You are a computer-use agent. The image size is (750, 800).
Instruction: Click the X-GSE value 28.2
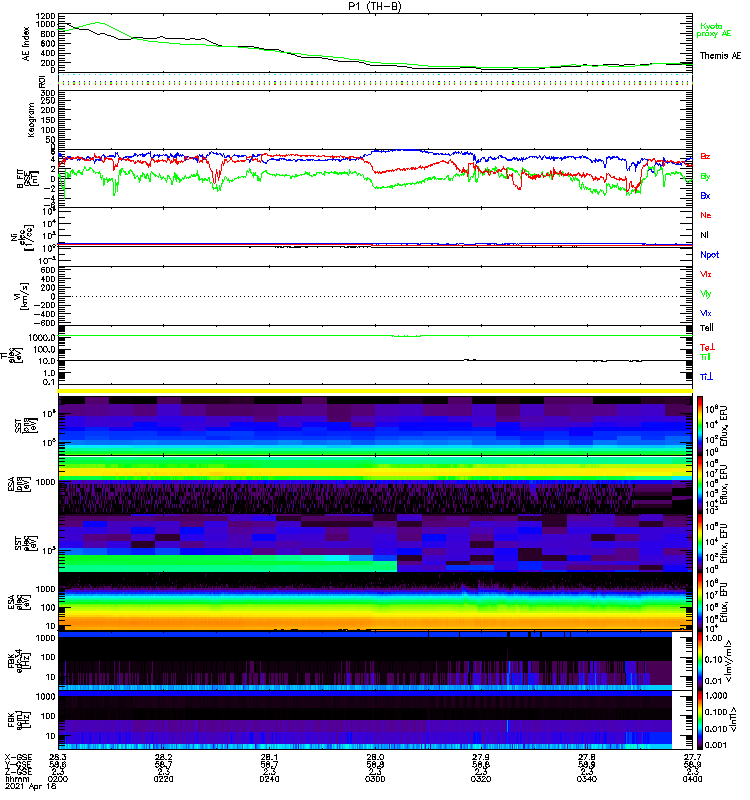163,757
